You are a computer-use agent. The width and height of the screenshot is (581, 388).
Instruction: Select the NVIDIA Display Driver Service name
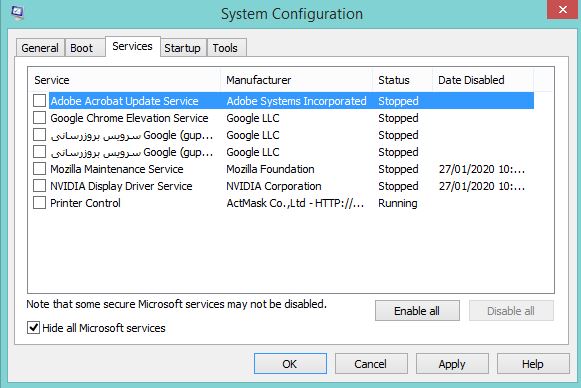121,186
